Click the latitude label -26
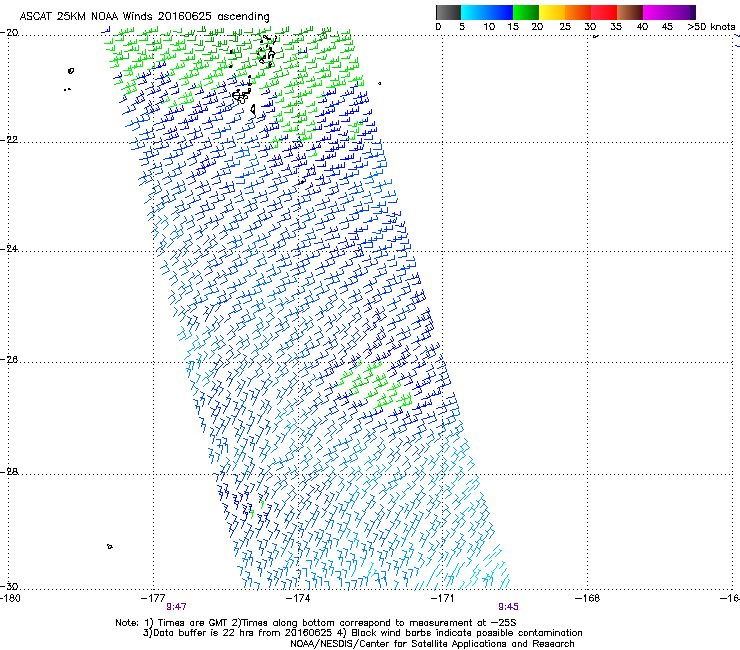The width and height of the screenshot is (740, 650). (9, 360)
